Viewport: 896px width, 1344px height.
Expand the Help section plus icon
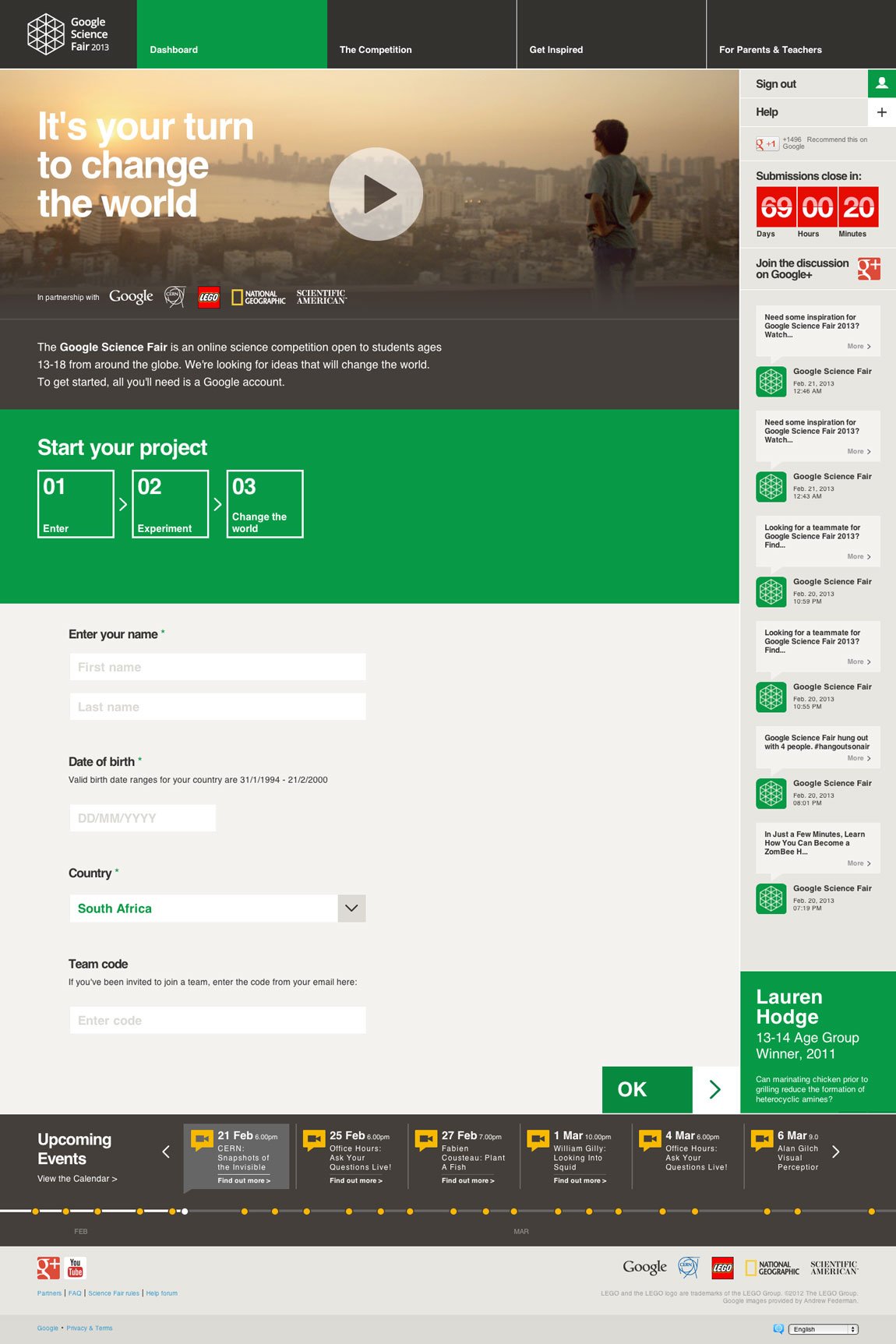pyautogui.click(x=882, y=112)
